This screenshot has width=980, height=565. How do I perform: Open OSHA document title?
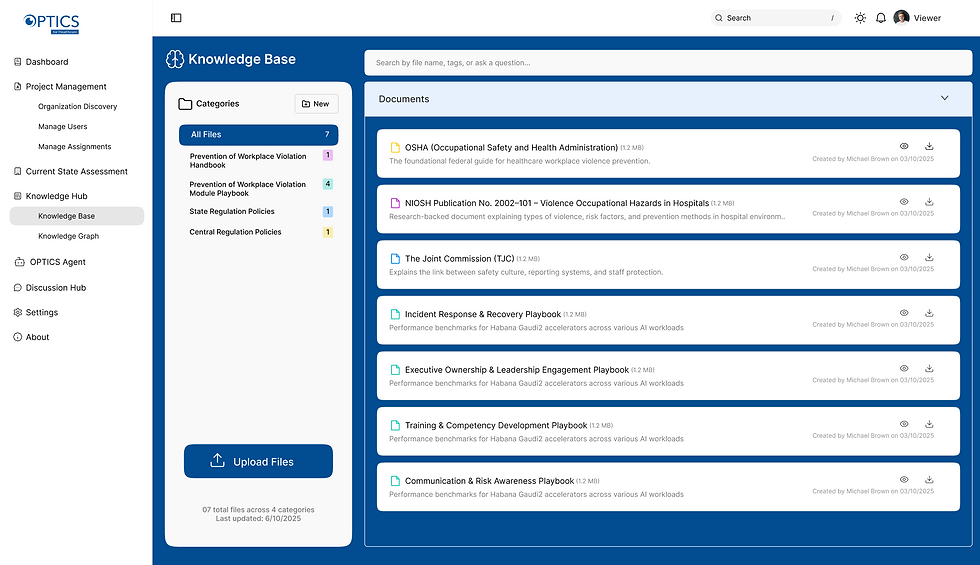(511, 148)
